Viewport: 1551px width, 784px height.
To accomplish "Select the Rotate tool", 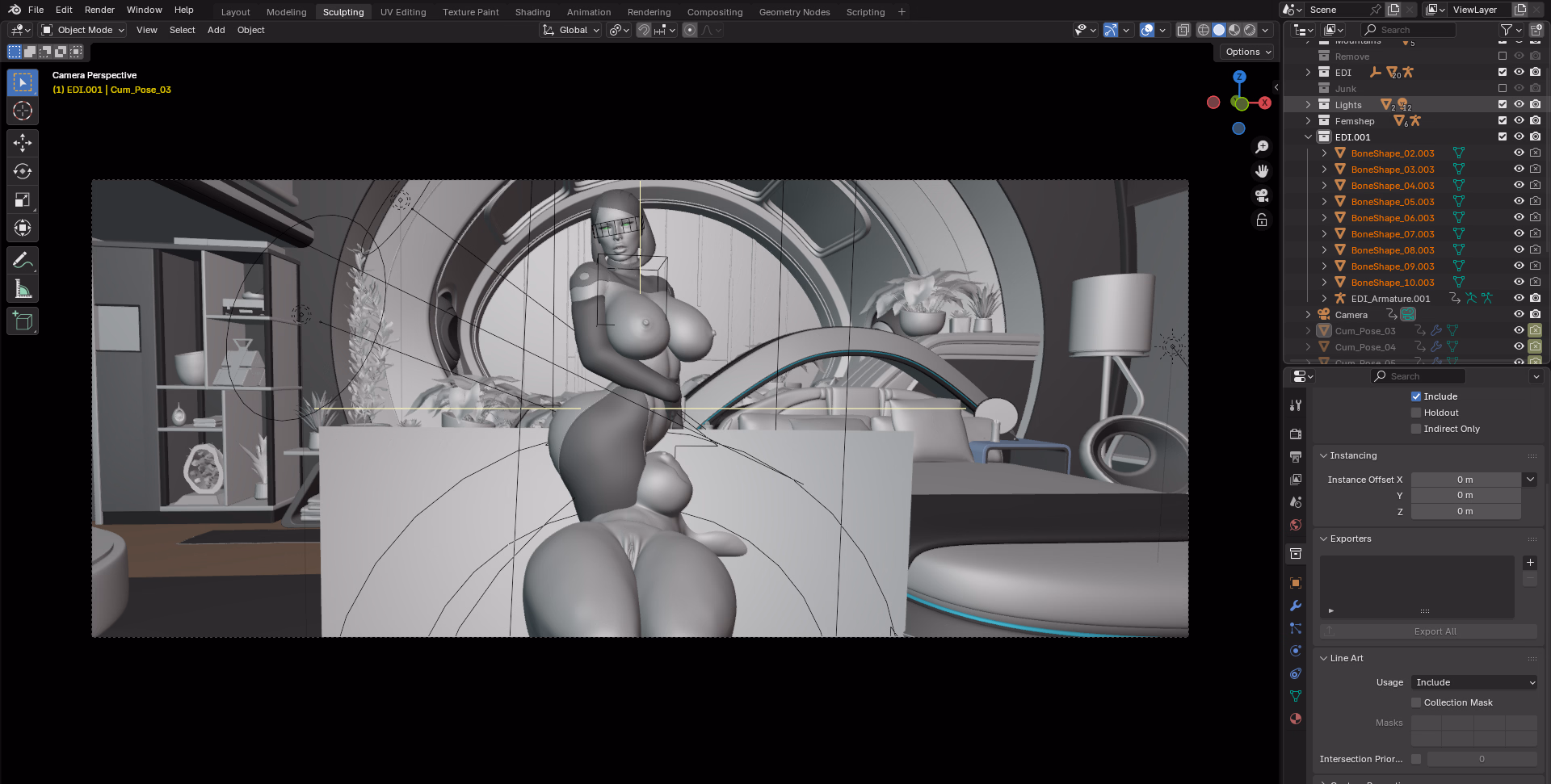I will pos(23,171).
